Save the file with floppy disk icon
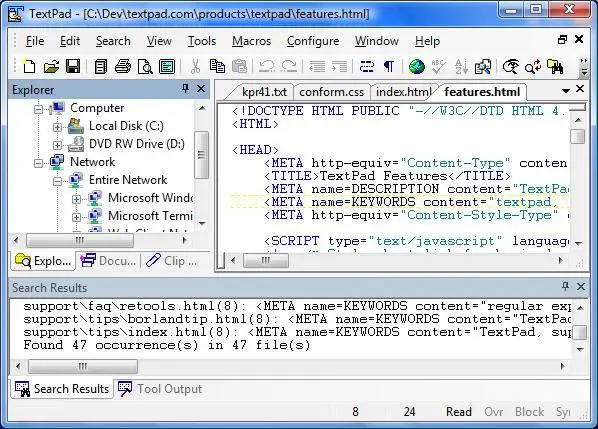598x429 pixels. click(73, 66)
